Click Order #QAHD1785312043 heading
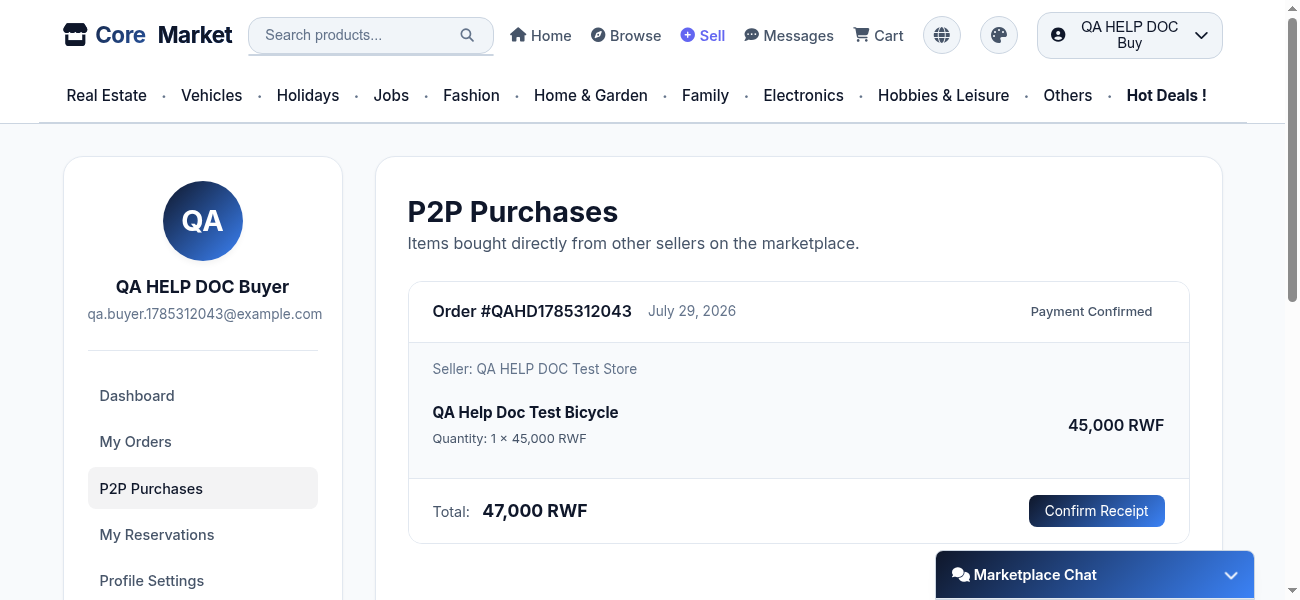The image size is (1300, 600). [x=532, y=311]
